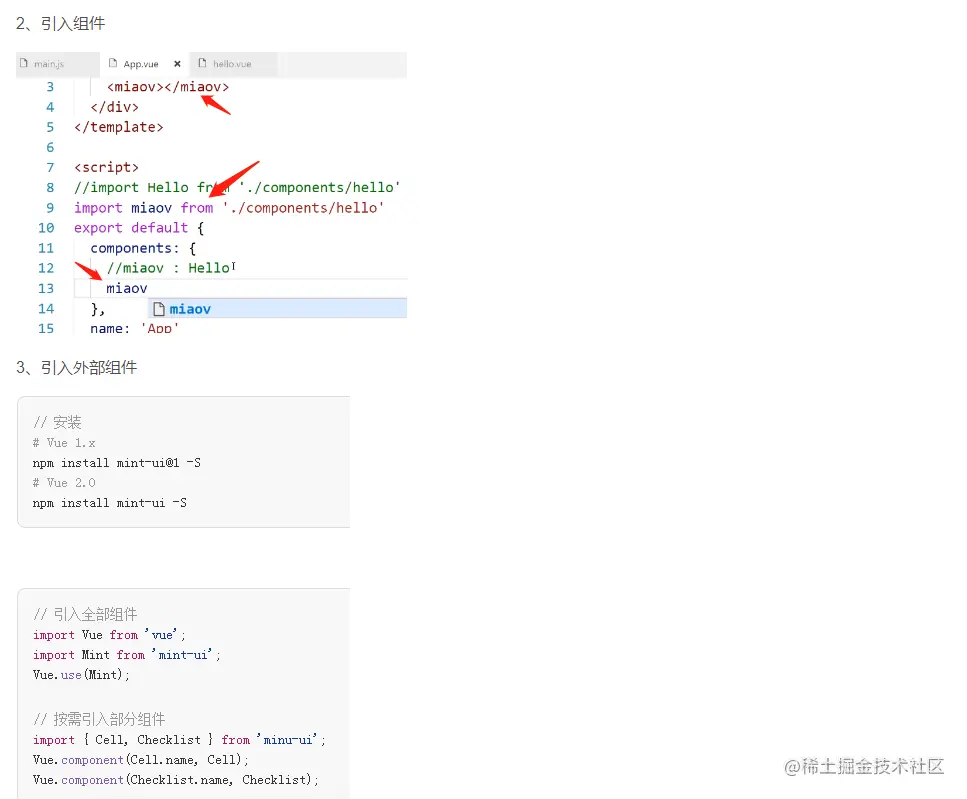Click the 'Vue.use(Mint);' line
The image size is (967, 799).
coord(81,675)
